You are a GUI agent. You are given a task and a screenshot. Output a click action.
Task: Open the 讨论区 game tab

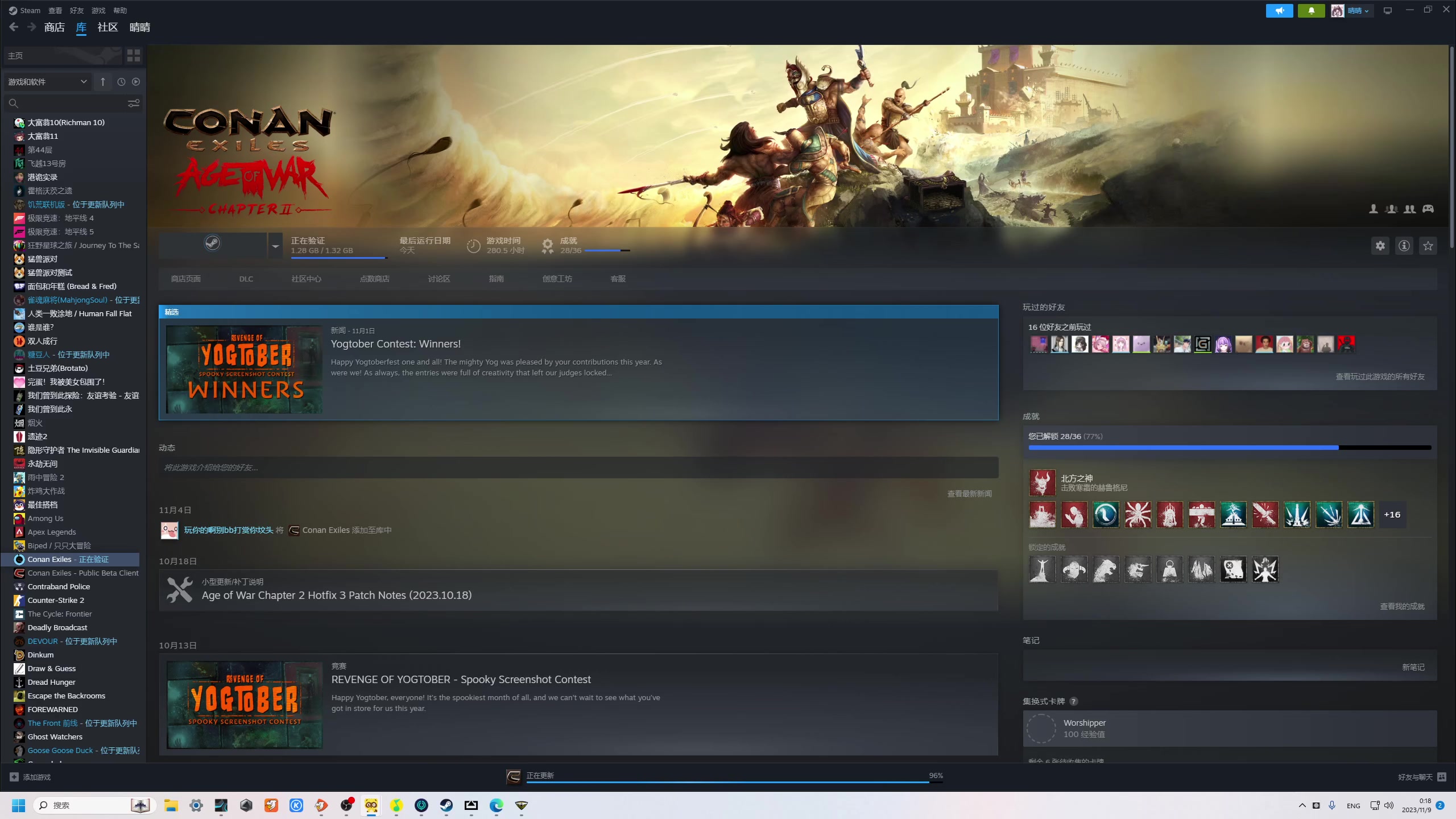[x=439, y=279]
